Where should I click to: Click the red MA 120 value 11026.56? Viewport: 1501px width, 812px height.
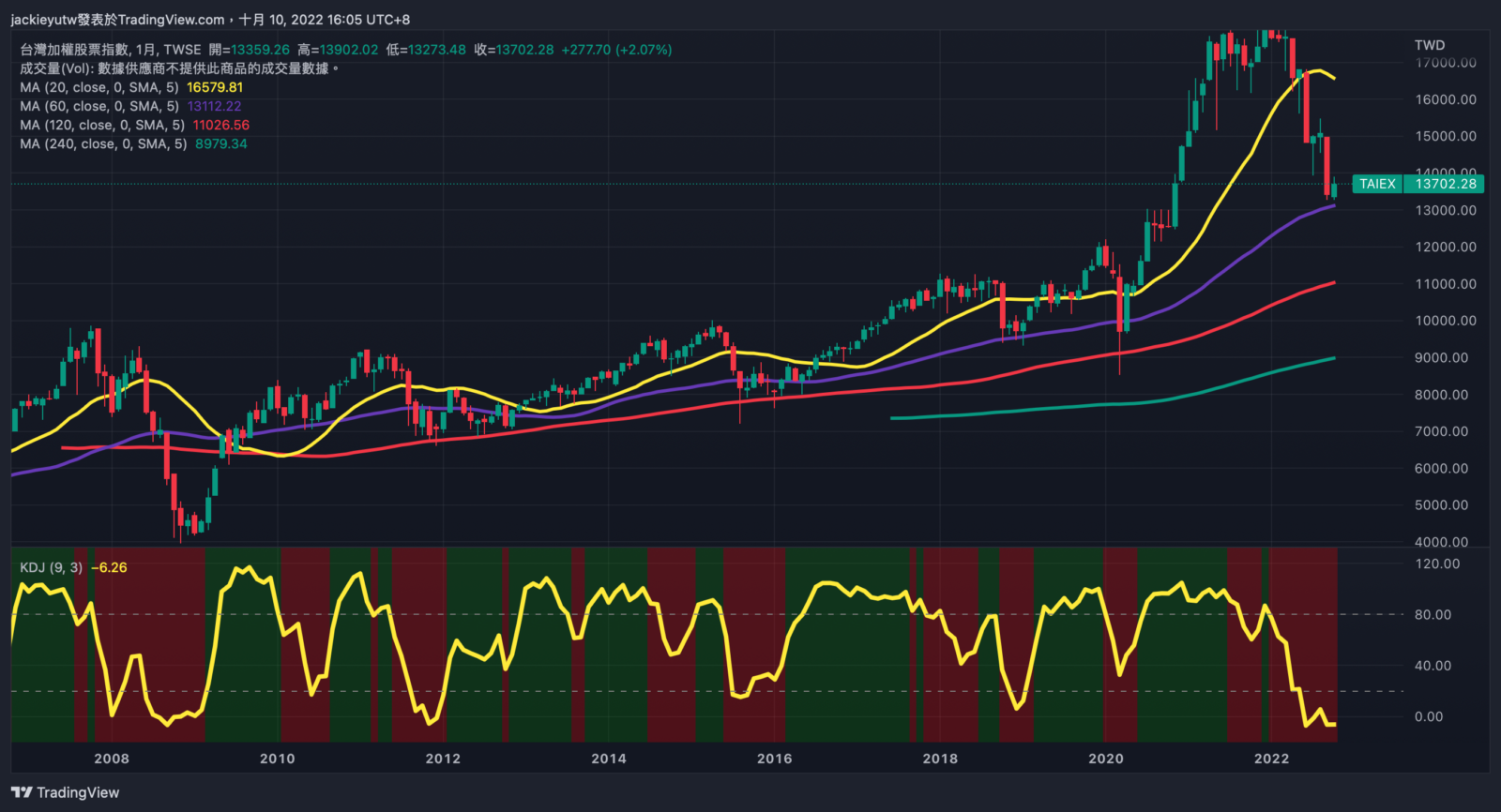click(x=221, y=125)
